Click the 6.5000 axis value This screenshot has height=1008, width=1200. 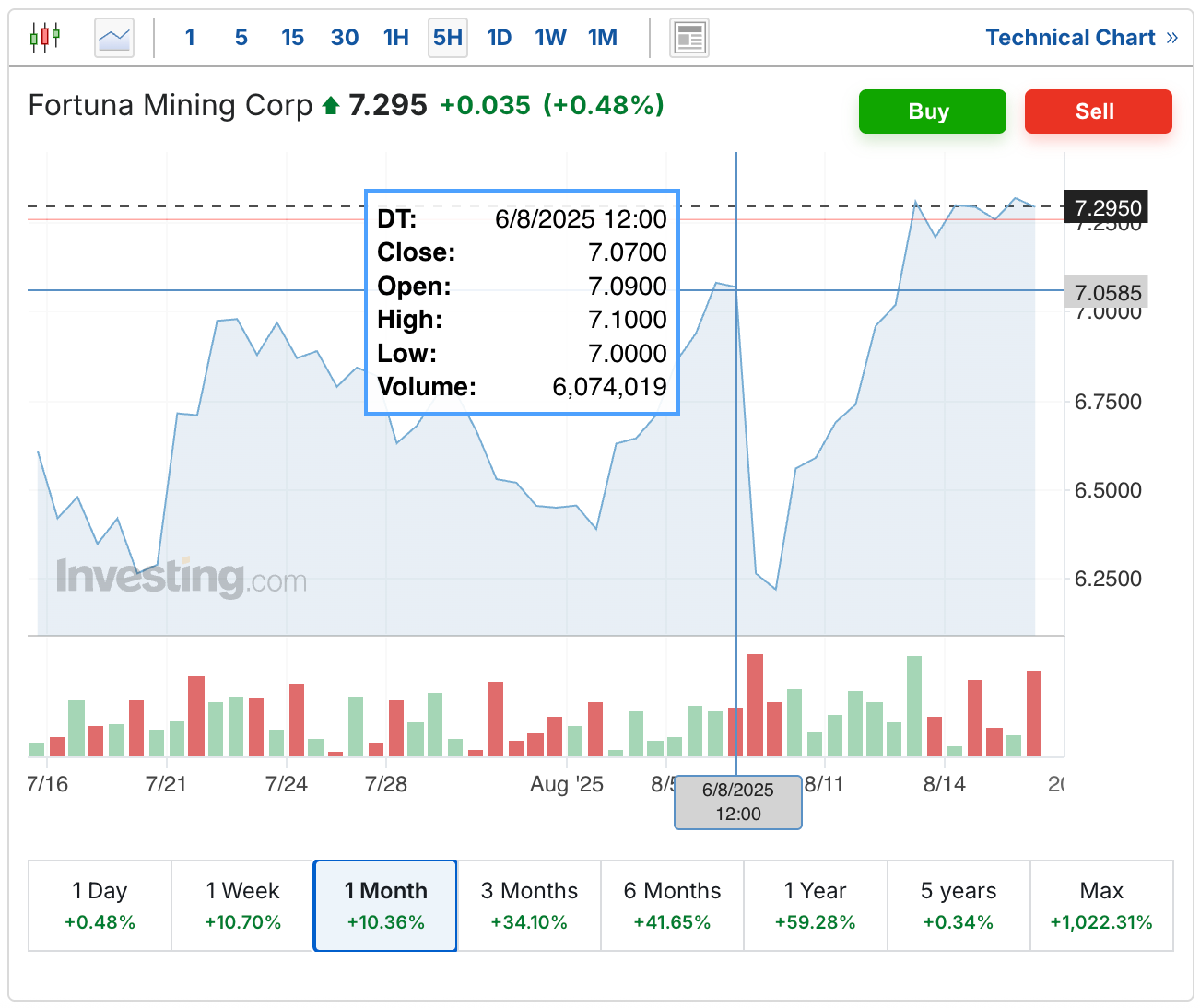[1108, 490]
